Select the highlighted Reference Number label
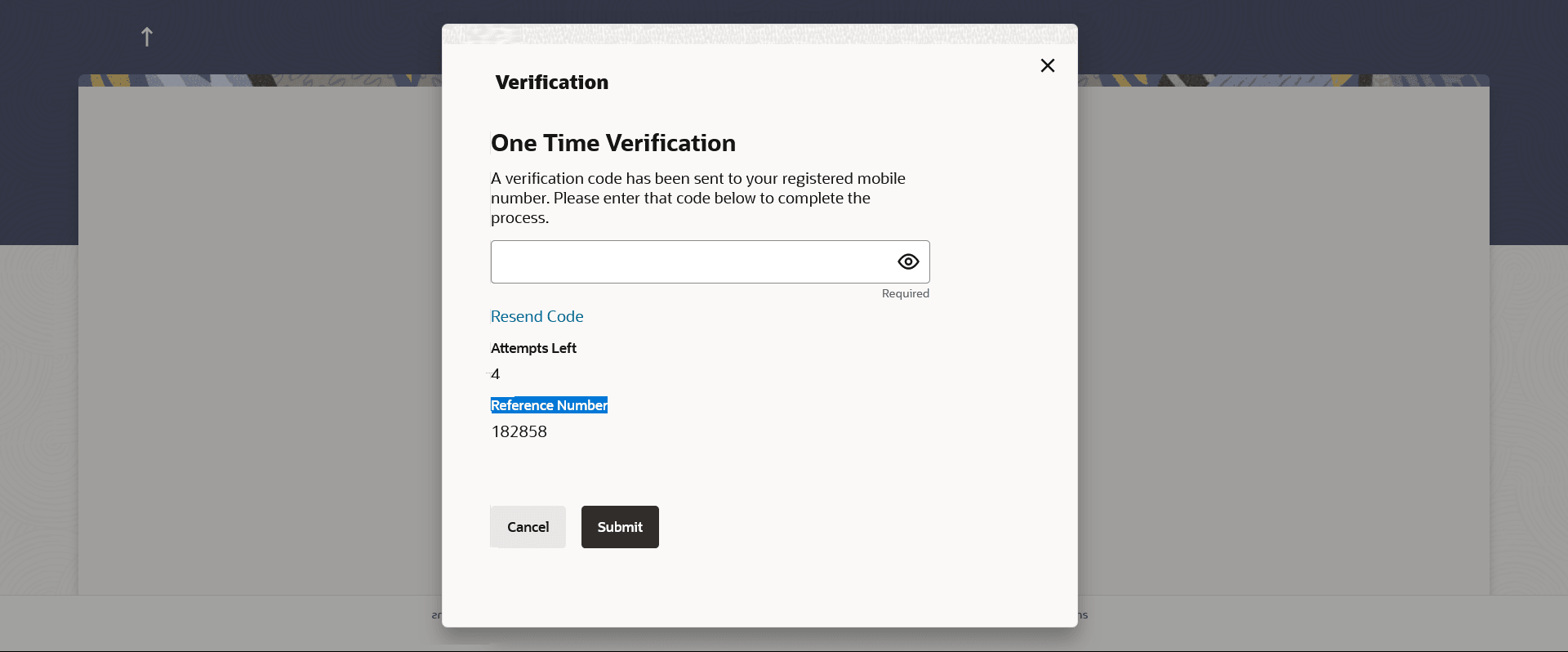The width and height of the screenshot is (1568, 652). [549, 405]
